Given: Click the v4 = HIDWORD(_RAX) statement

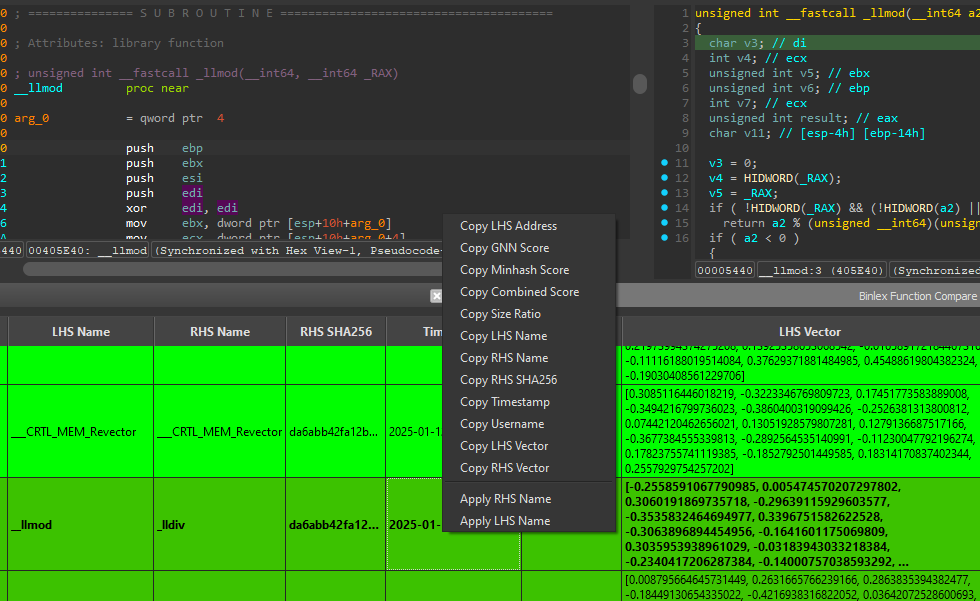Looking at the screenshot, I should tap(775, 178).
